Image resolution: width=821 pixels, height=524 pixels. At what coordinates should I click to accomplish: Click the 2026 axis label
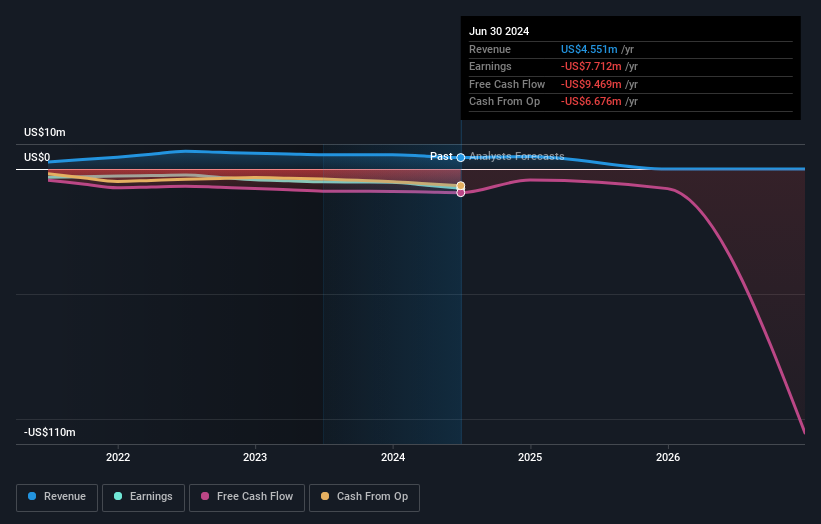pos(668,457)
